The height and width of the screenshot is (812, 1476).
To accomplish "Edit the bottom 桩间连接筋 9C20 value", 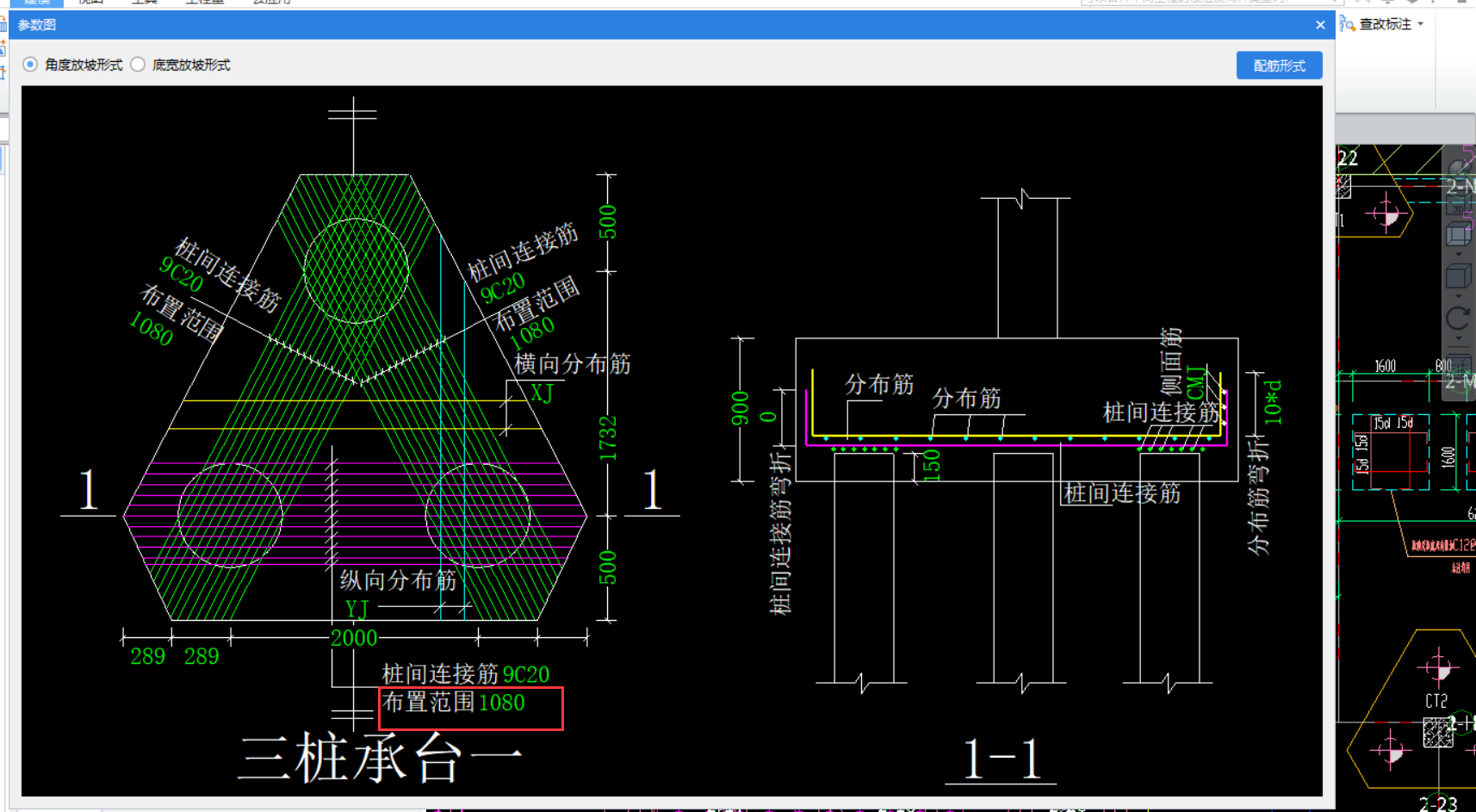I will pyautogui.click(x=526, y=674).
